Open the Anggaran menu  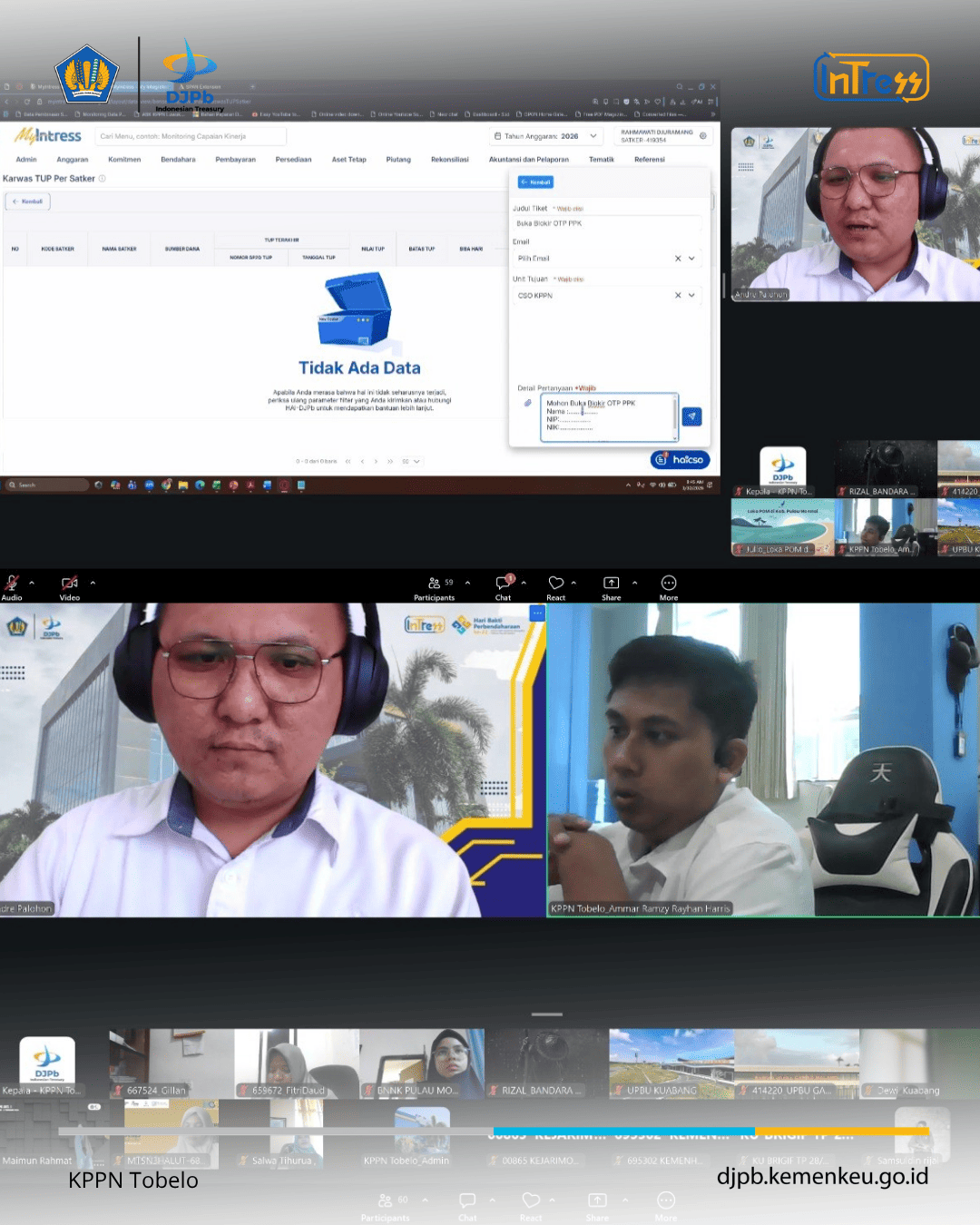click(73, 160)
